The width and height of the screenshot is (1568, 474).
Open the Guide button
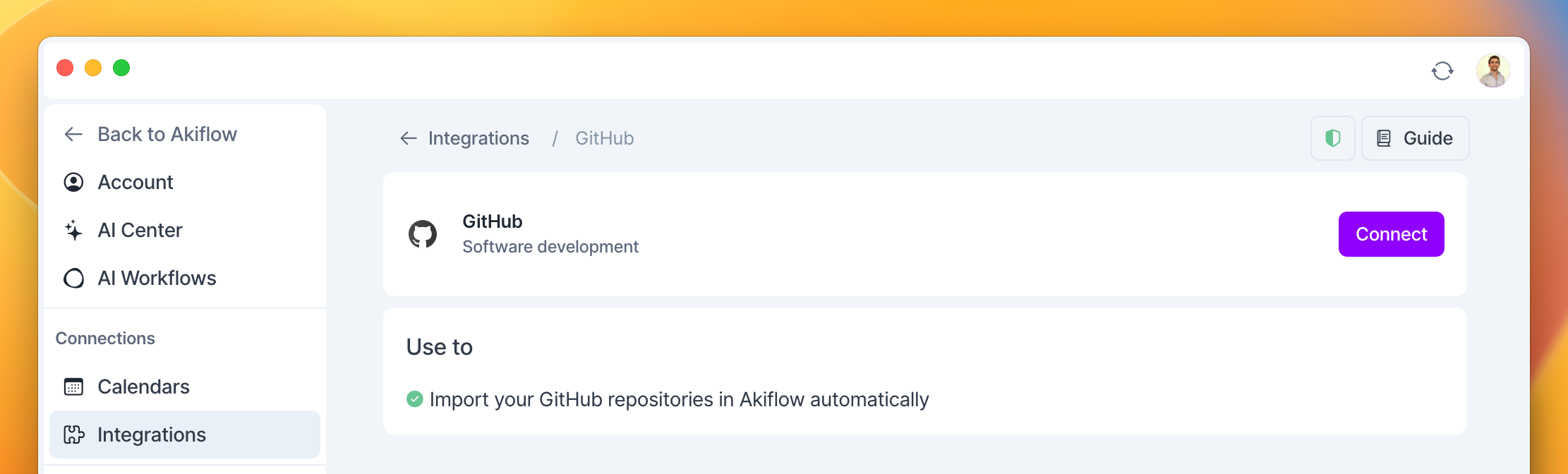pyautogui.click(x=1416, y=138)
